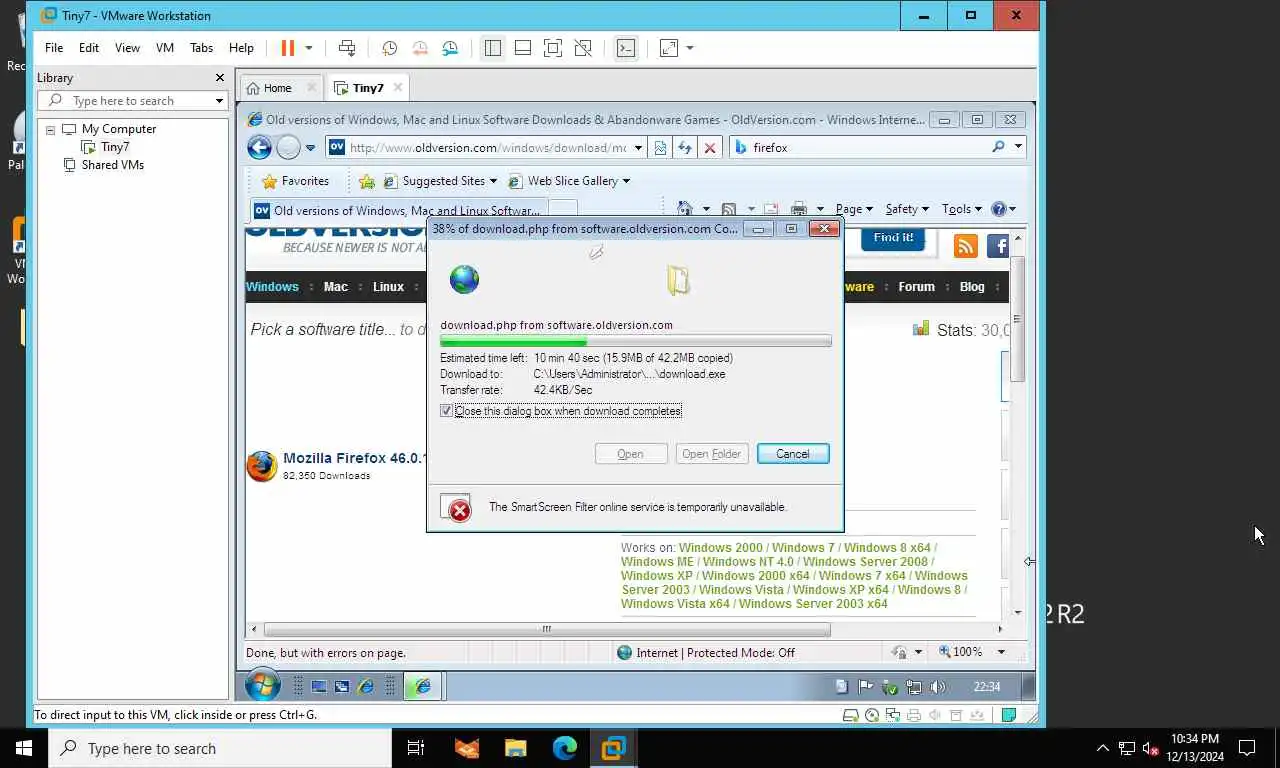The width and height of the screenshot is (1280, 768).
Task: Open the VMware View menu
Action: [127, 48]
